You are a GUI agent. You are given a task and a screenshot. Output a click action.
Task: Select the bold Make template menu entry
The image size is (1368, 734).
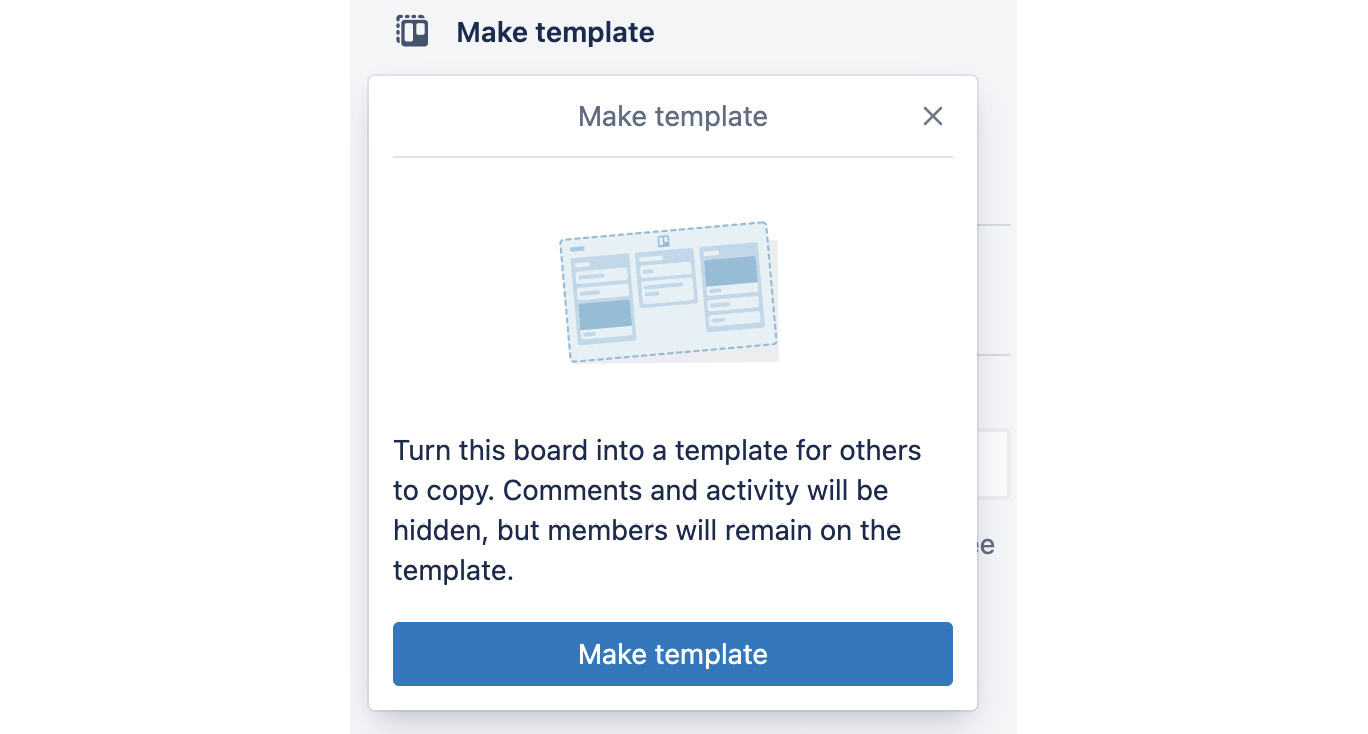point(555,32)
